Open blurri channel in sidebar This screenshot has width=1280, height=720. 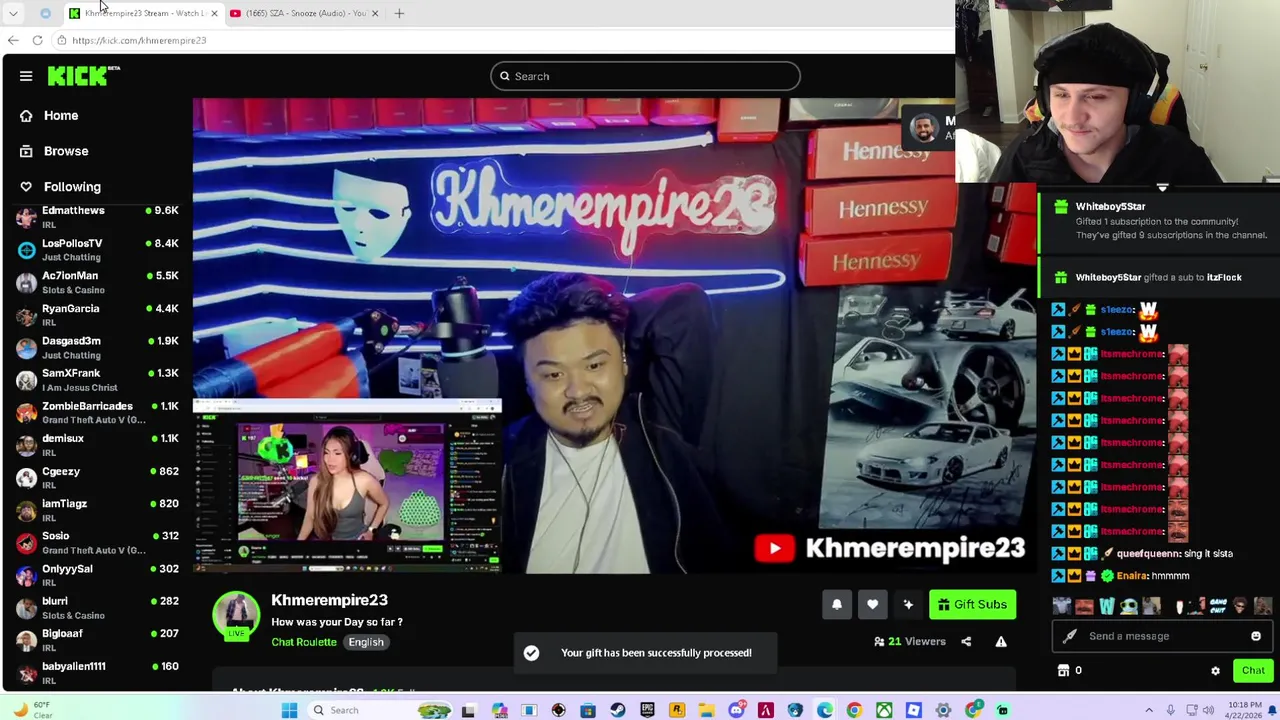(x=97, y=608)
